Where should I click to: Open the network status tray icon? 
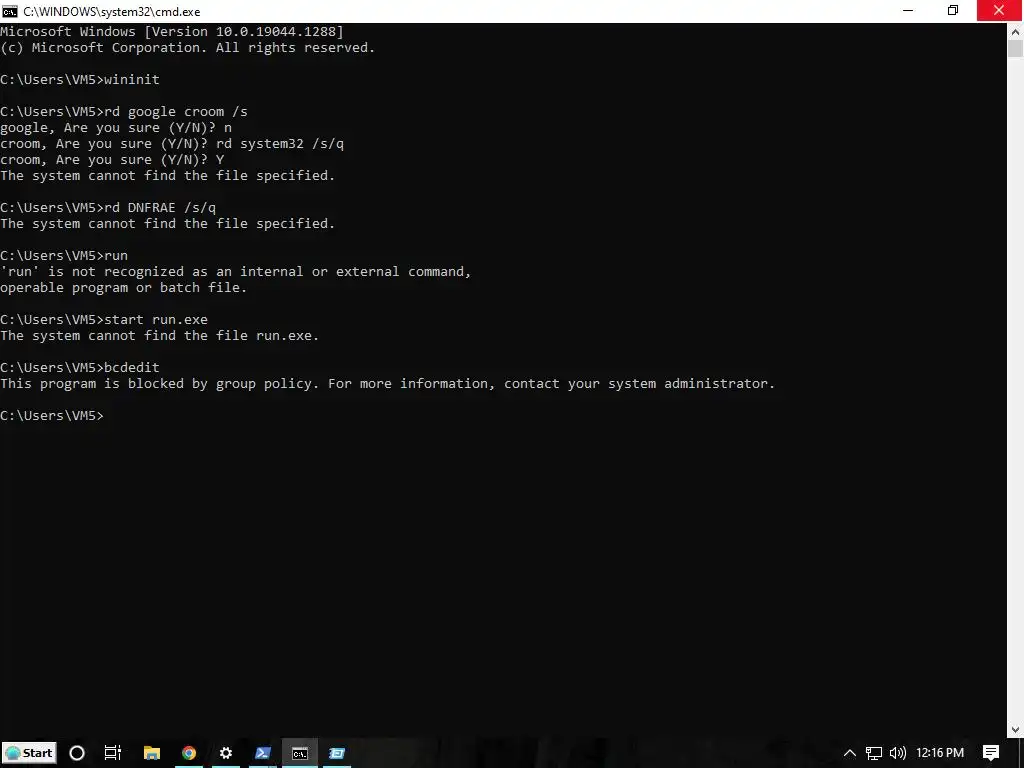[874, 753]
